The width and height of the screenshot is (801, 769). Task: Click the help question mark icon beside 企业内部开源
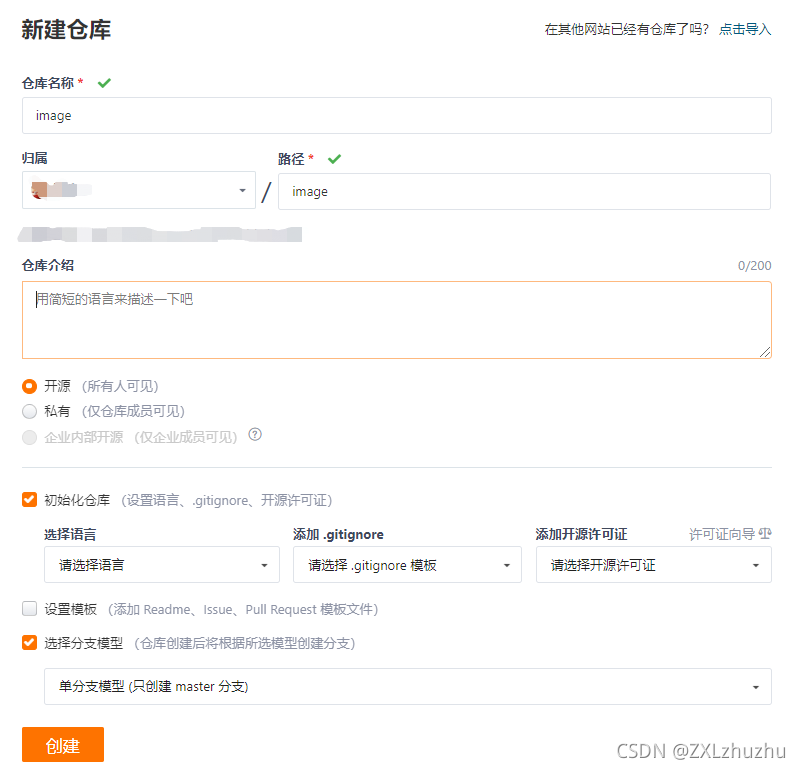point(255,434)
